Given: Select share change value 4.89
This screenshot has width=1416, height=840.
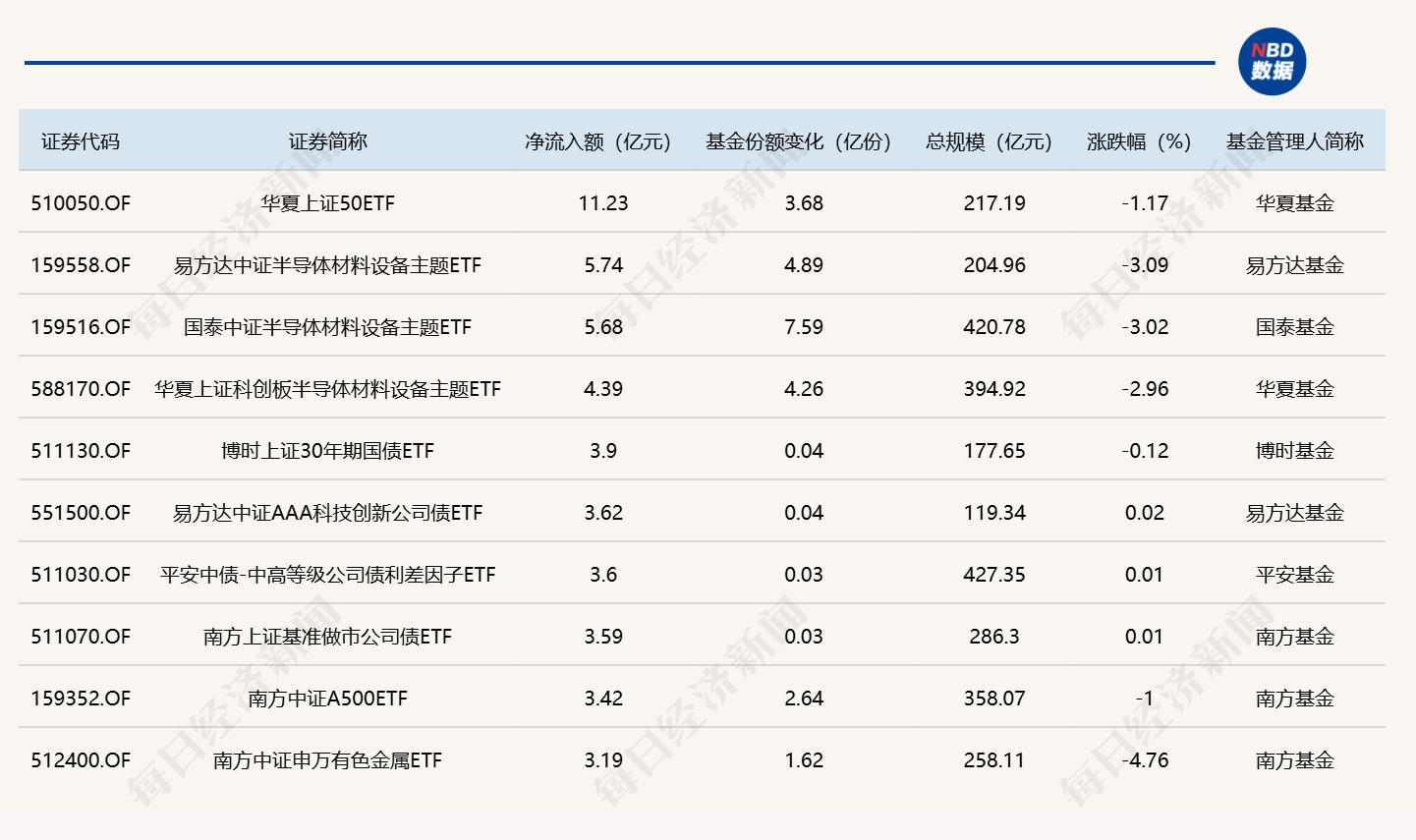Looking at the screenshot, I should [804, 265].
